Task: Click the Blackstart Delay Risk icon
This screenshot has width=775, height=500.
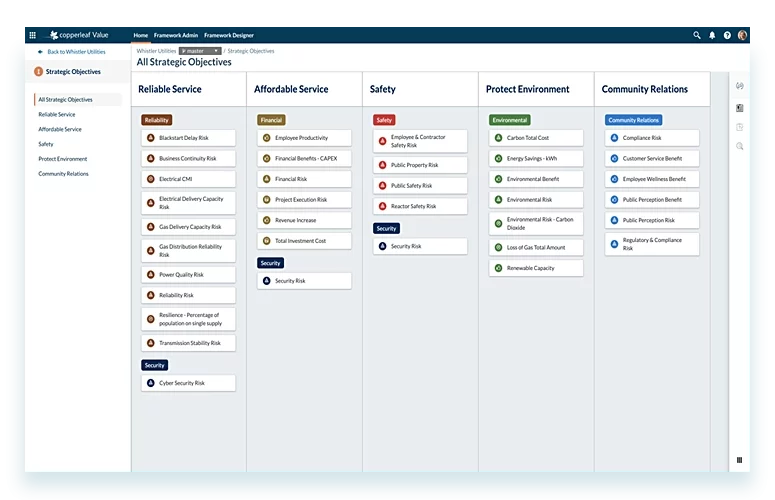Action: pyautogui.click(x=151, y=138)
